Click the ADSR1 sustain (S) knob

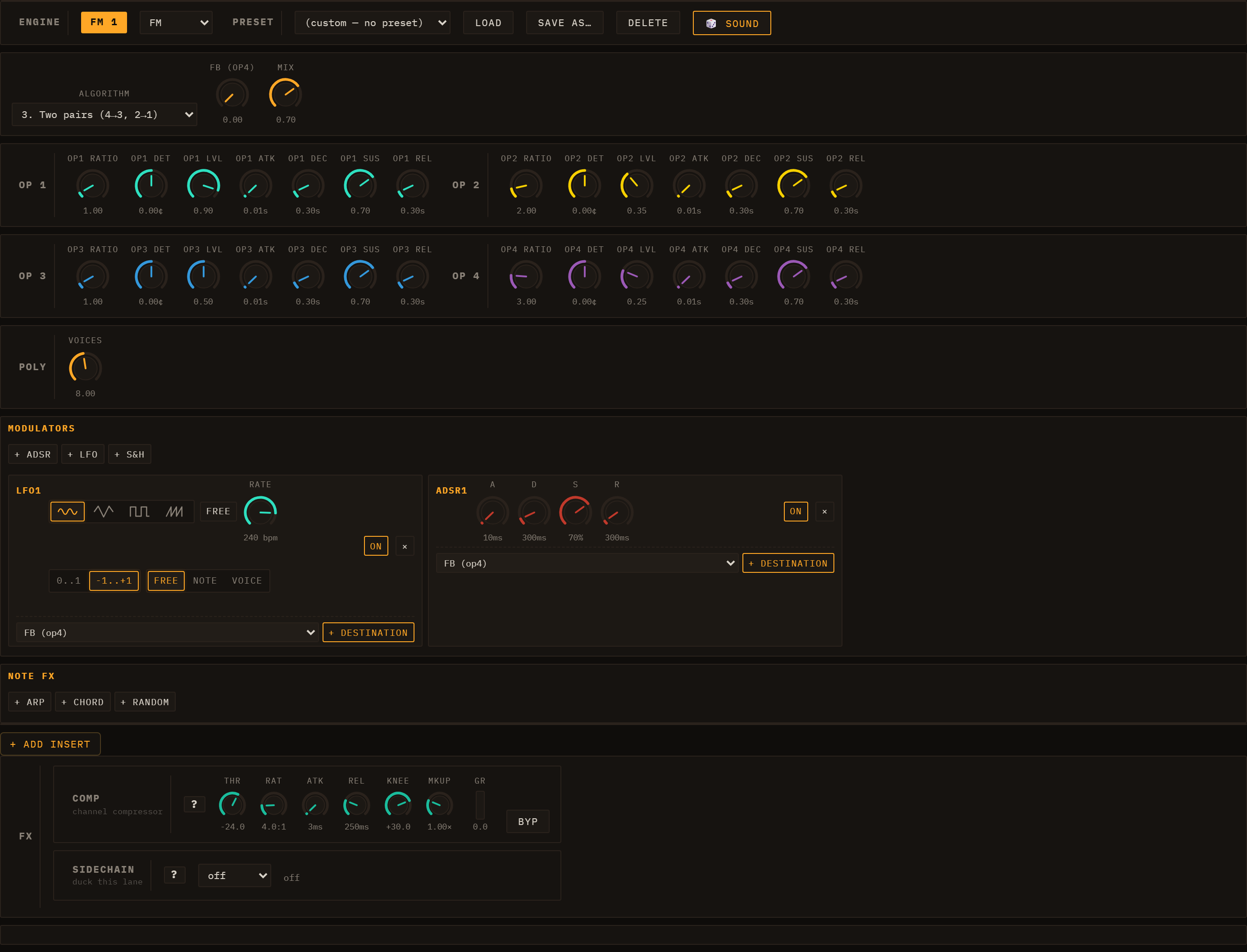(x=575, y=512)
